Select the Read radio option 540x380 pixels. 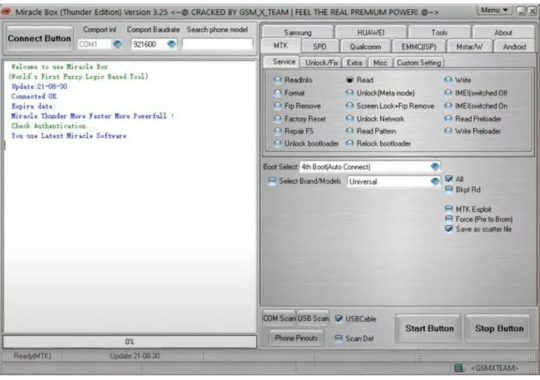pos(360,80)
